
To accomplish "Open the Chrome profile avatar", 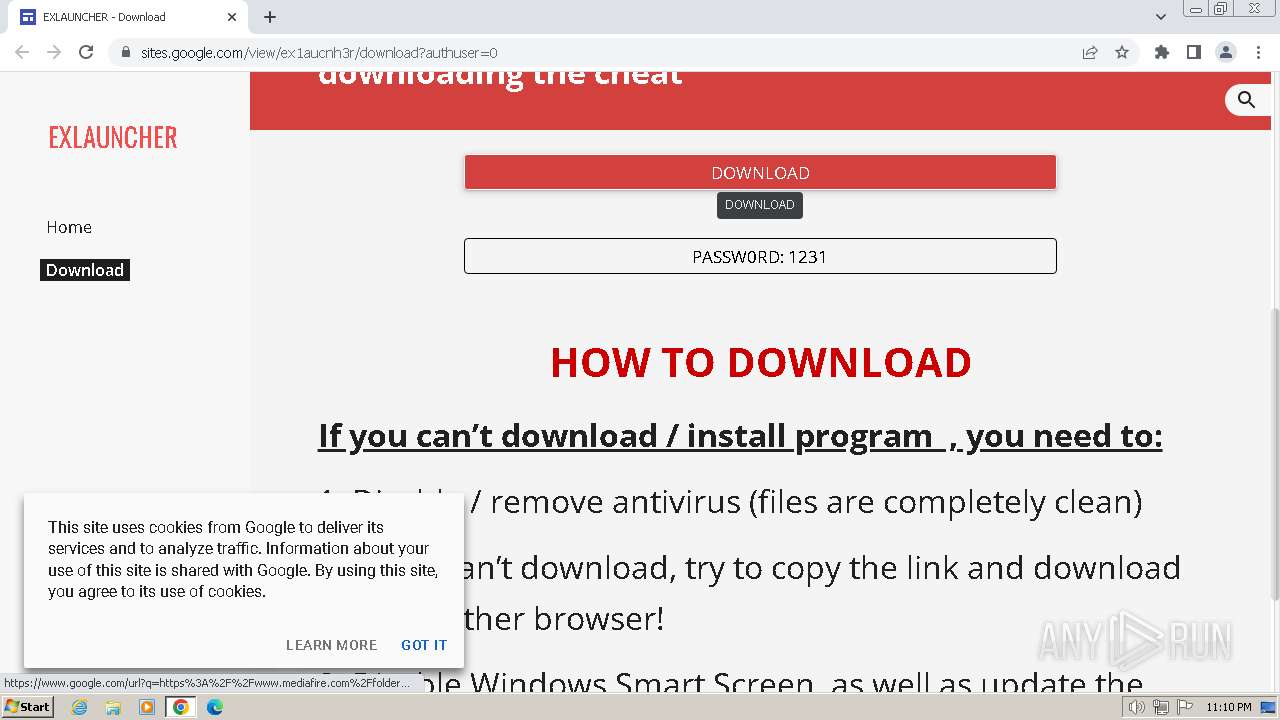I will pyautogui.click(x=1225, y=52).
